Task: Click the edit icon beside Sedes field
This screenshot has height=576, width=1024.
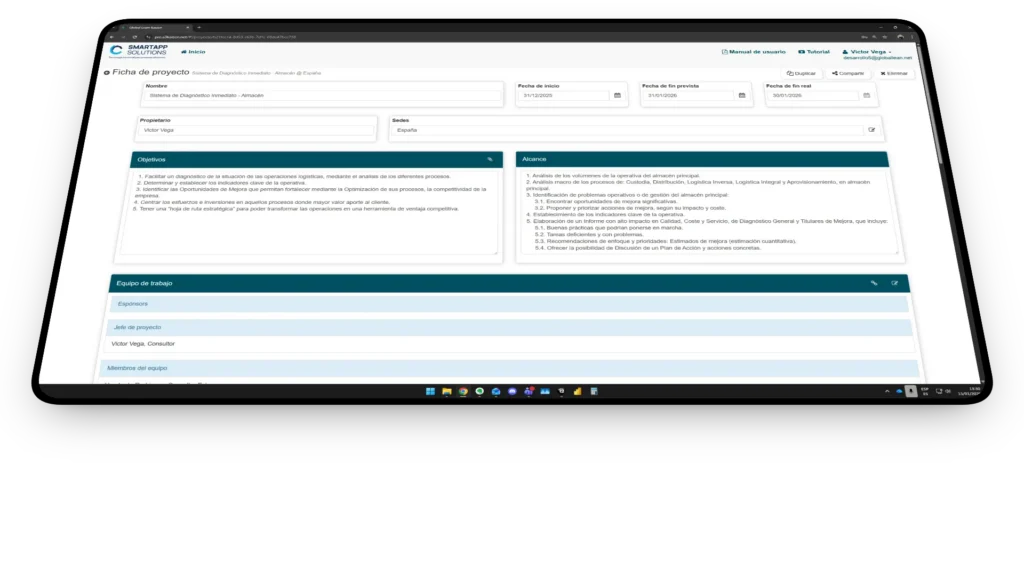Action: point(871,130)
